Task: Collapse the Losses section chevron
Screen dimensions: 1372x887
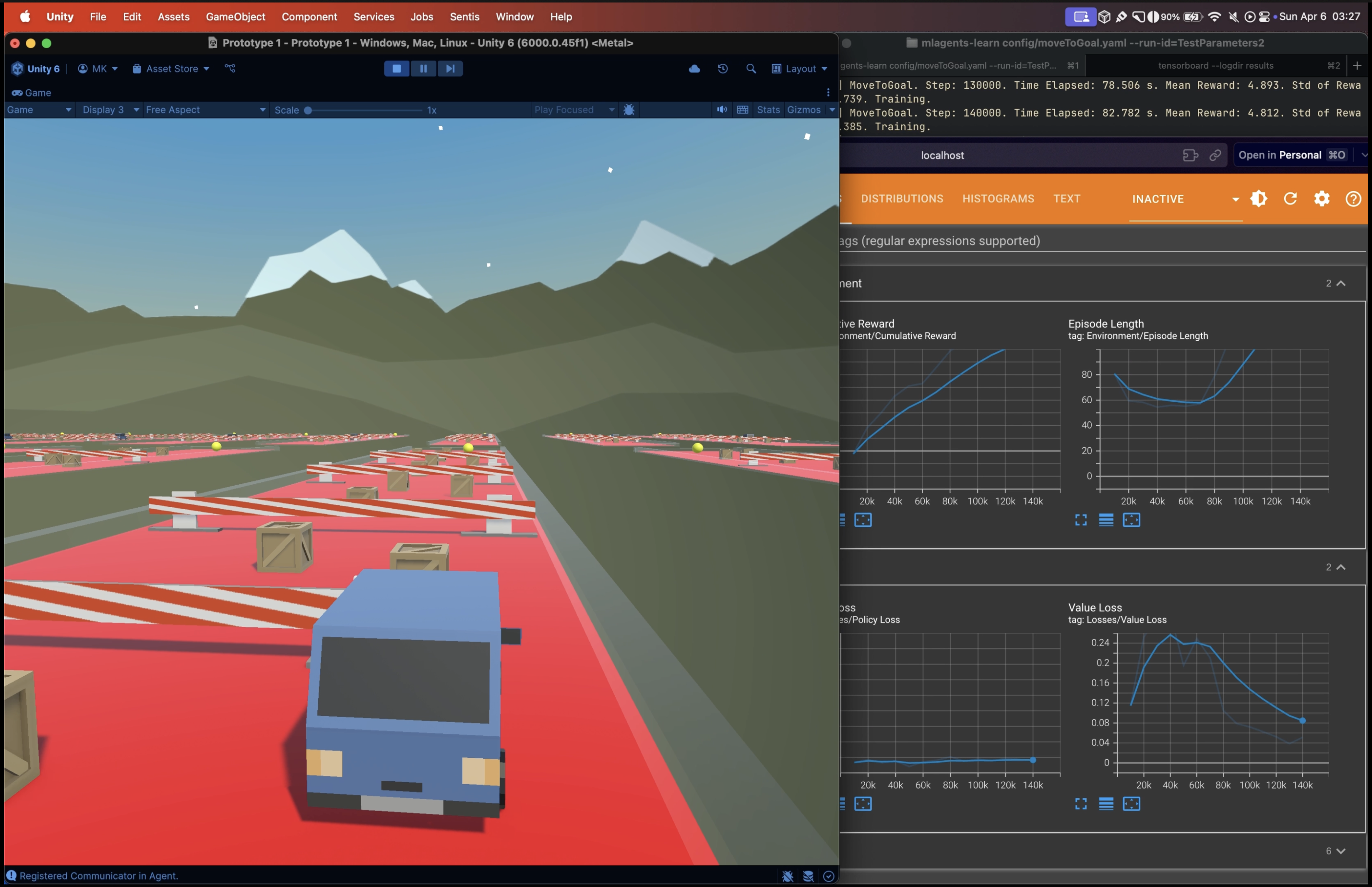Action: pyautogui.click(x=1340, y=567)
